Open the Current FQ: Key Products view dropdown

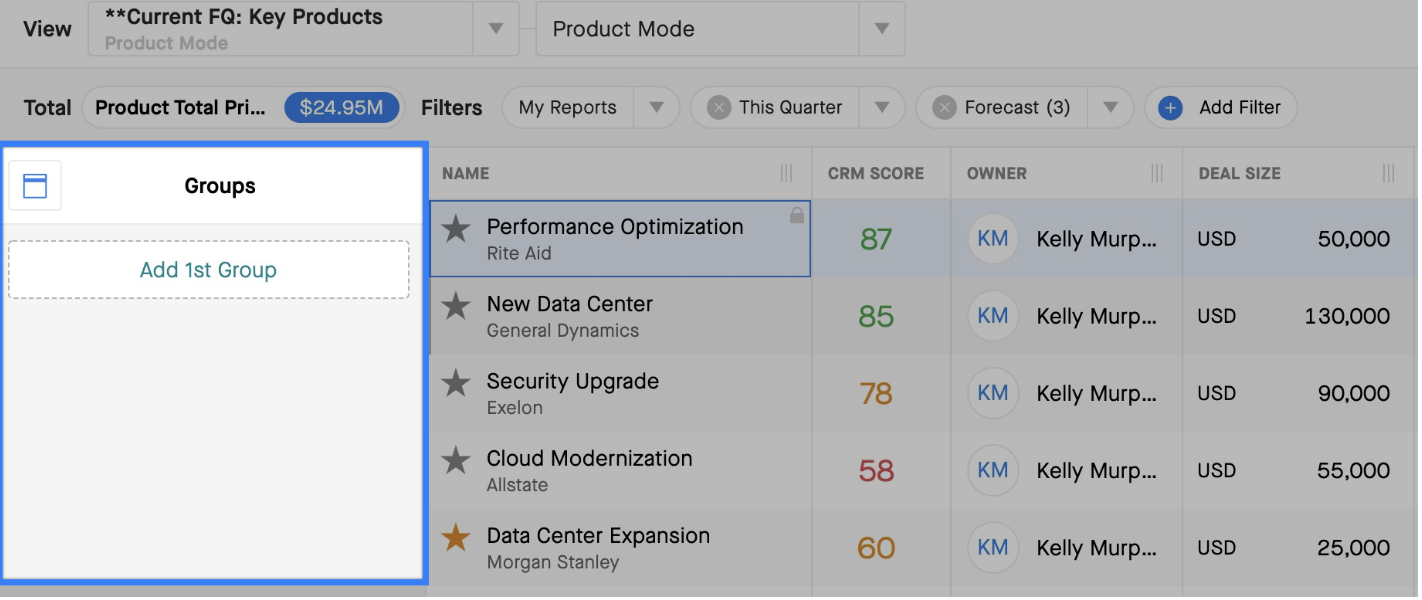tap(496, 29)
